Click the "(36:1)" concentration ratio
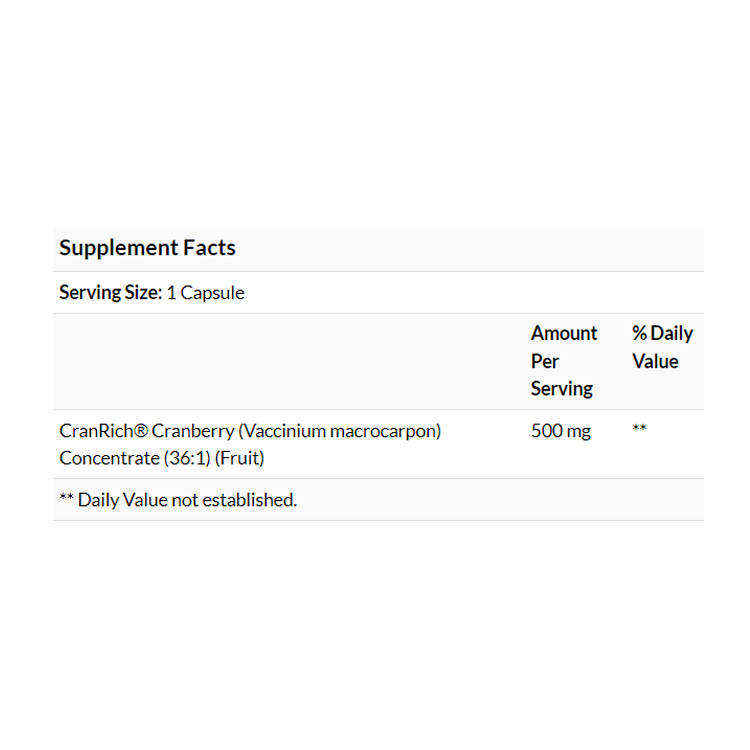This screenshot has width=750, height=750. (182, 458)
